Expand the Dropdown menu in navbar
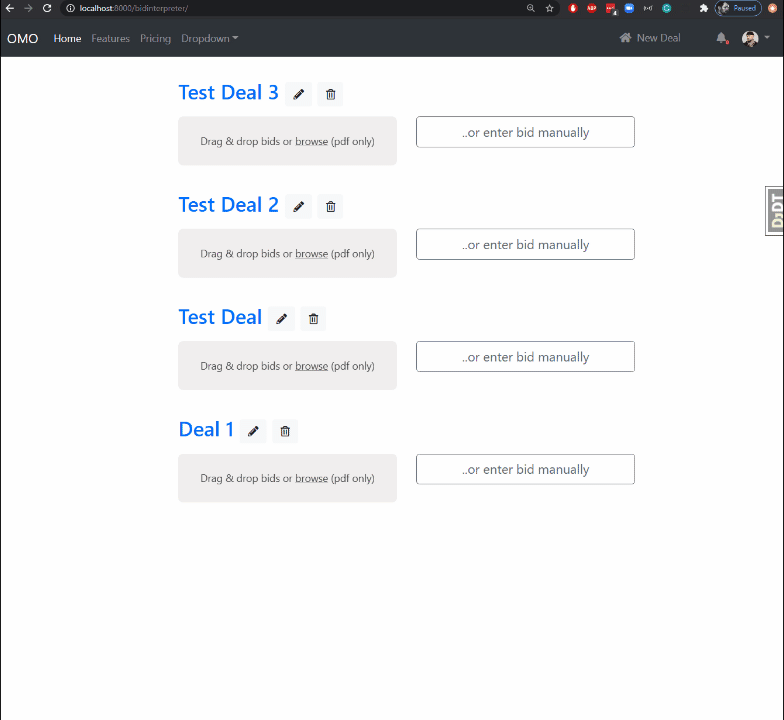 point(209,38)
